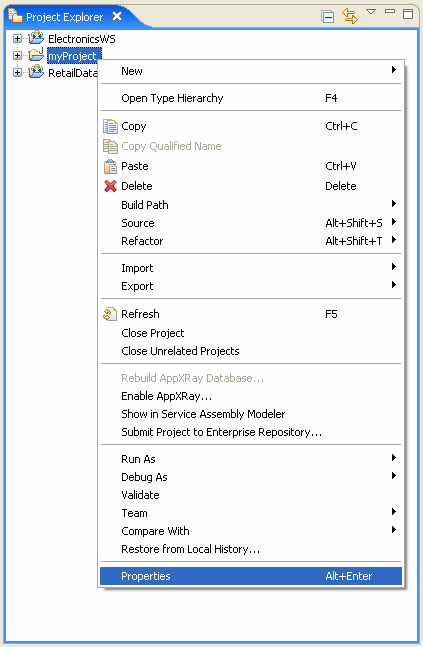Viewport: 423px width, 647px height.
Task: Maximize the Project Explorer panel
Action: tap(408, 14)
